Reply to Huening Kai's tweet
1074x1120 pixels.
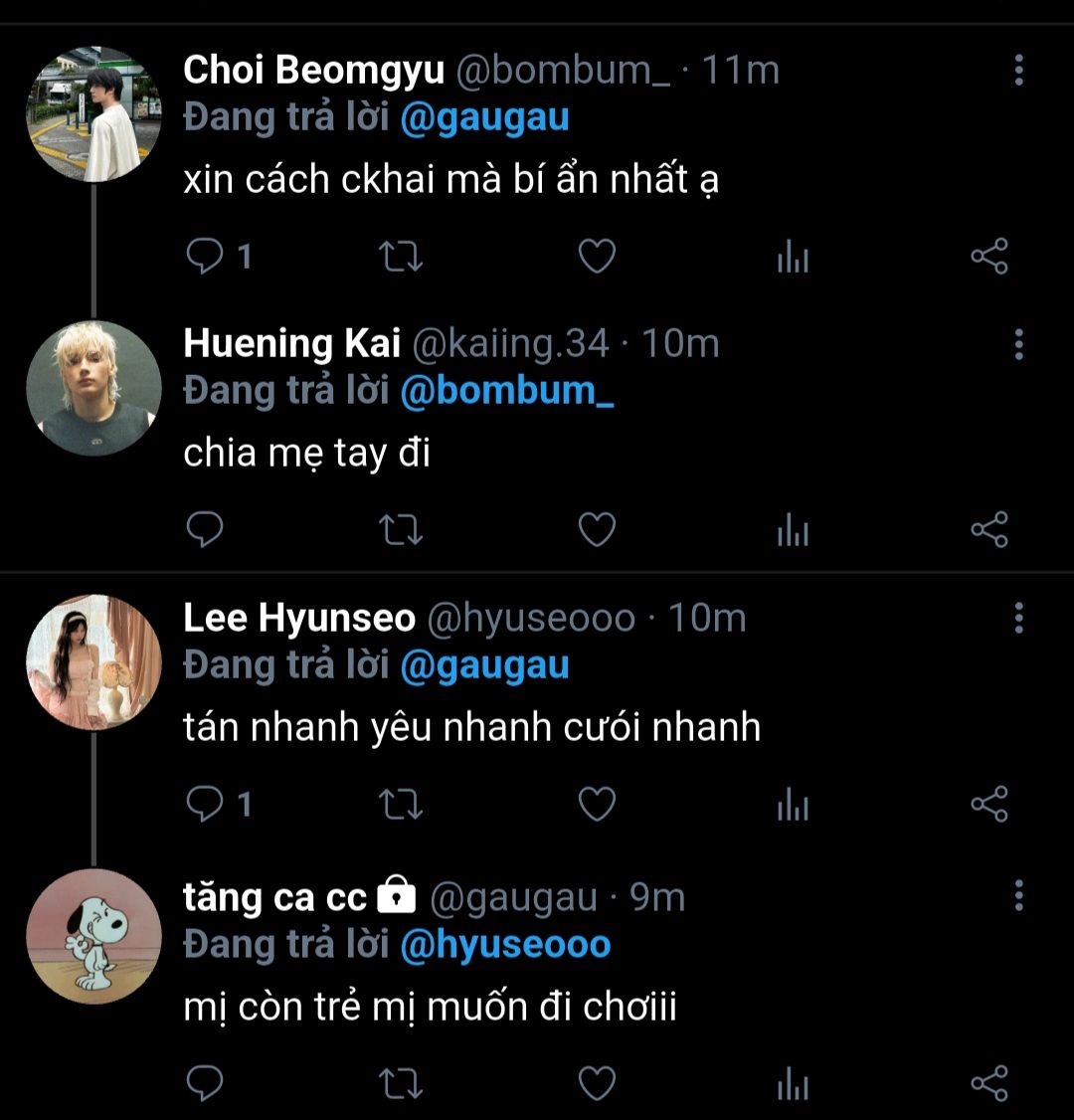point(206,530)
